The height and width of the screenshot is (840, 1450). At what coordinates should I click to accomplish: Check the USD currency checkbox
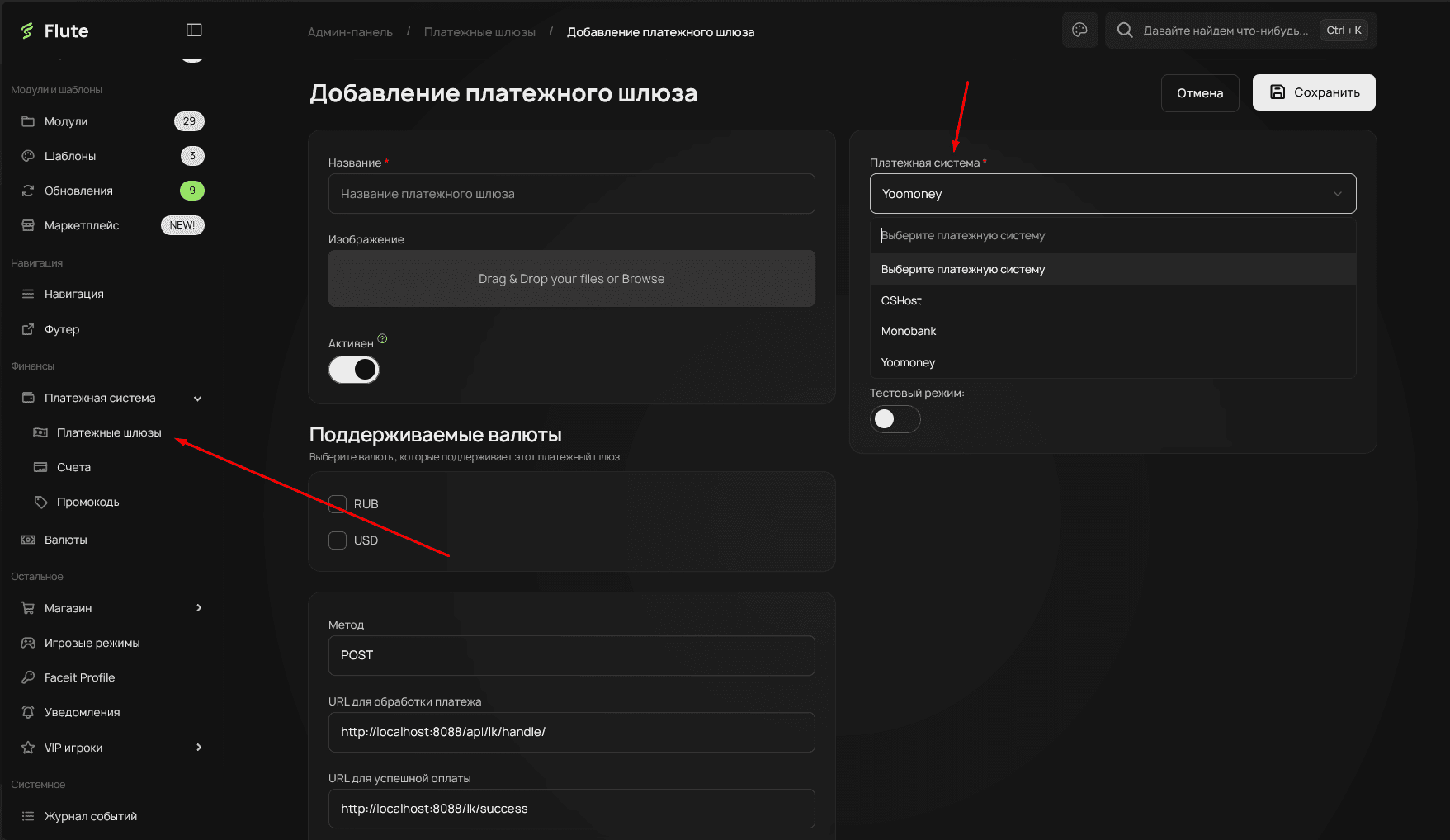pyautogui.click(x=337, y=540)
